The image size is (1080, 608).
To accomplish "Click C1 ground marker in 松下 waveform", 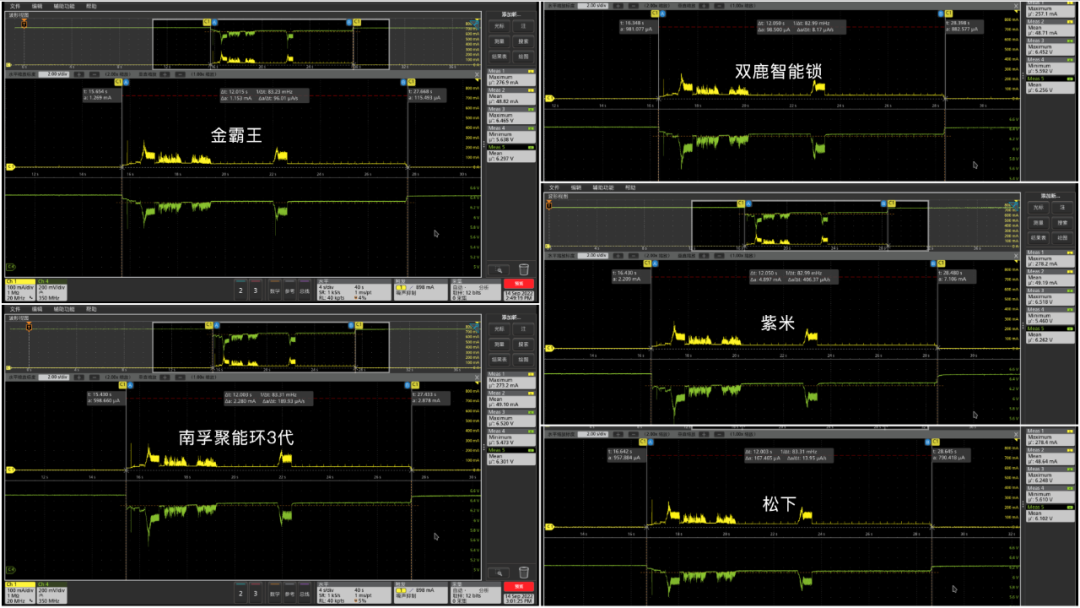I will [549, 527].
